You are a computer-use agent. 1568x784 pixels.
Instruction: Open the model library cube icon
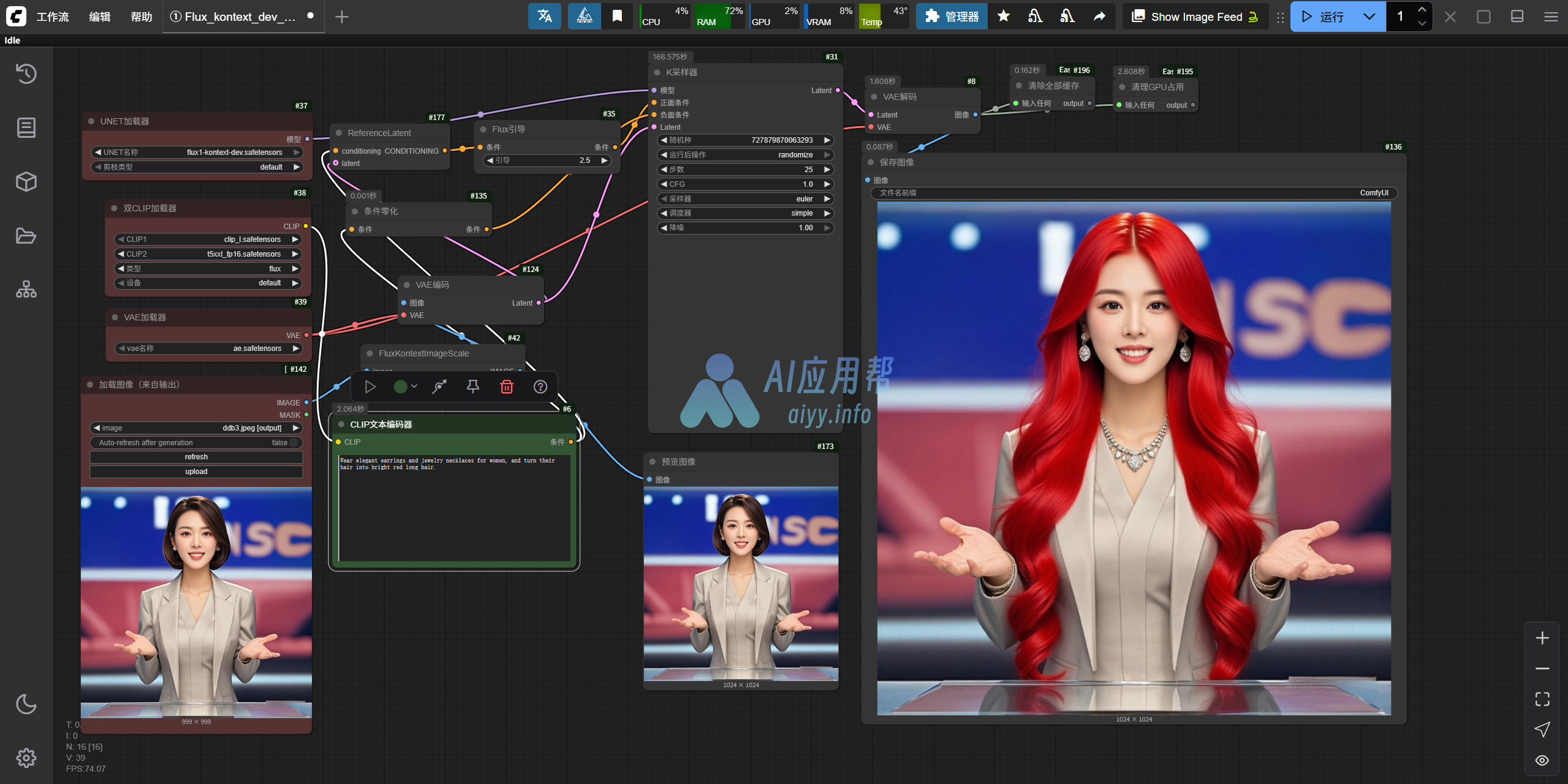point(26,181)
